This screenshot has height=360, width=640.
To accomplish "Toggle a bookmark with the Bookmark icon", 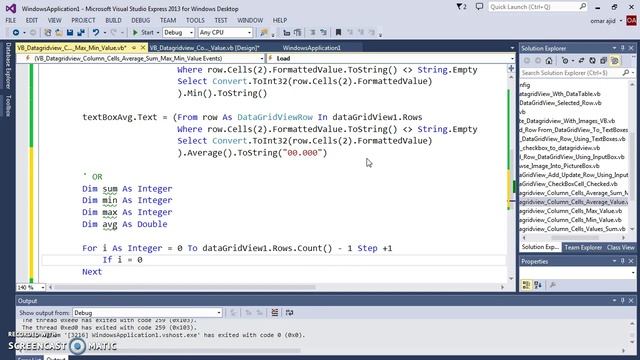I will pos(338,33).
